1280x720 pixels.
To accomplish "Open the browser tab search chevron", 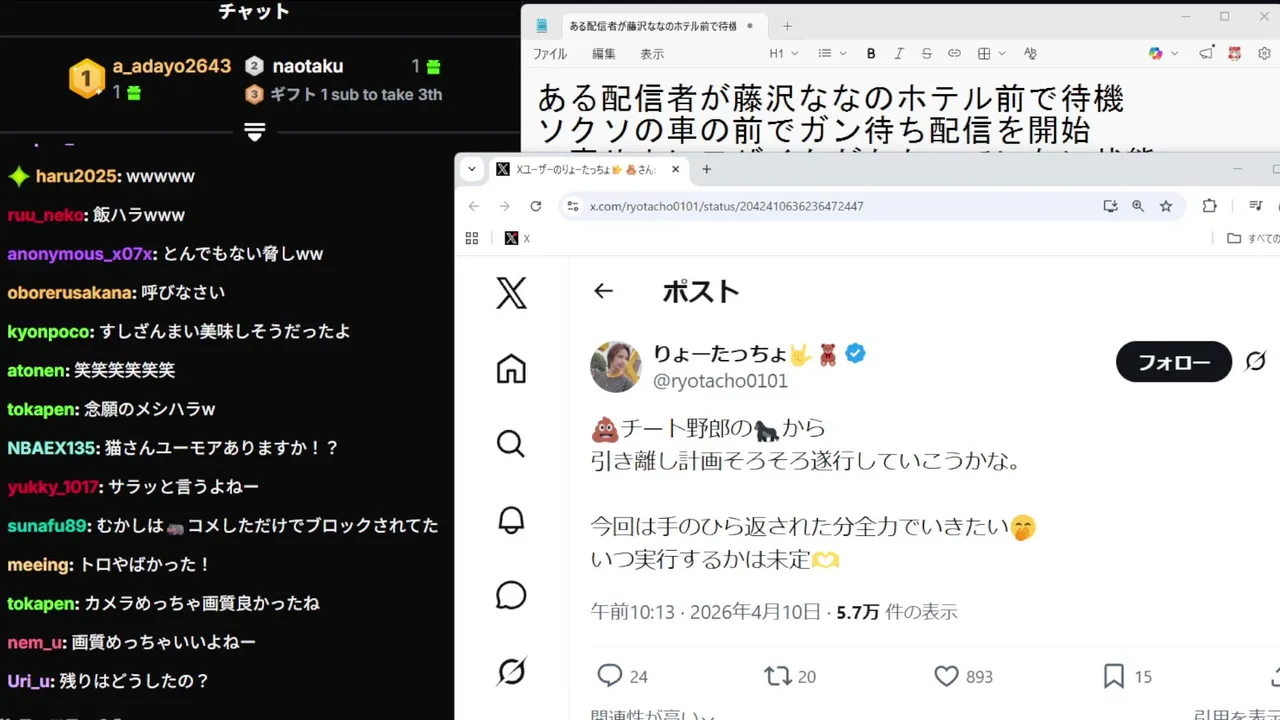I will tap(472, 169).
